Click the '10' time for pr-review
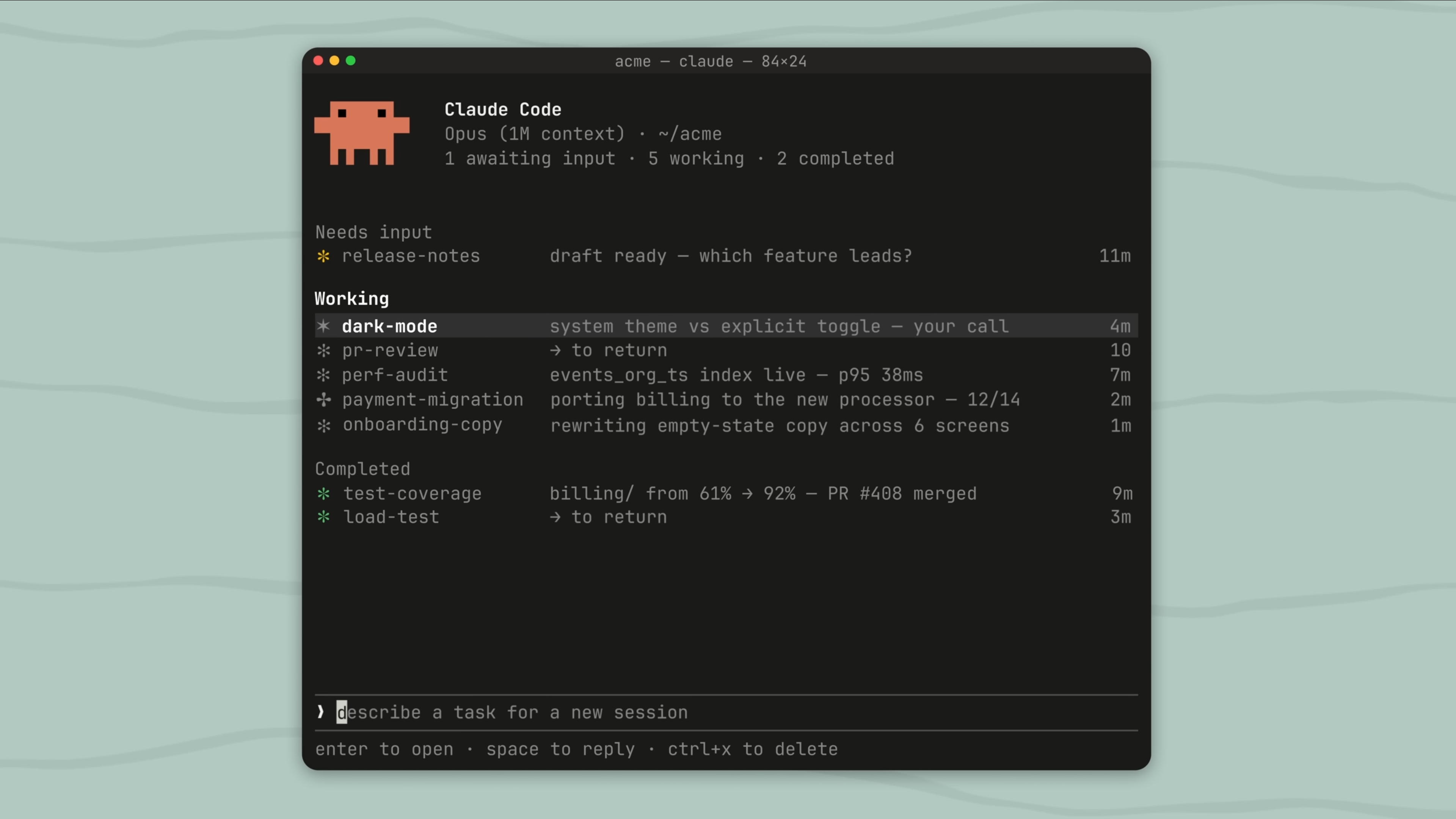1456x819 pixels. tap(1120, 350)
